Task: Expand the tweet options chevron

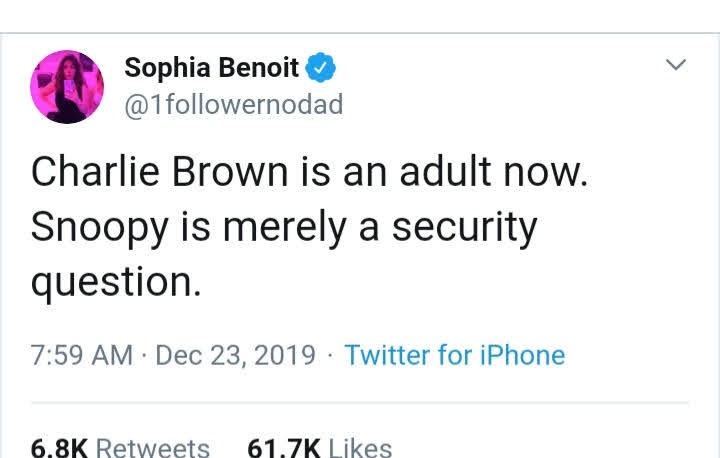Action: (676, 64)
